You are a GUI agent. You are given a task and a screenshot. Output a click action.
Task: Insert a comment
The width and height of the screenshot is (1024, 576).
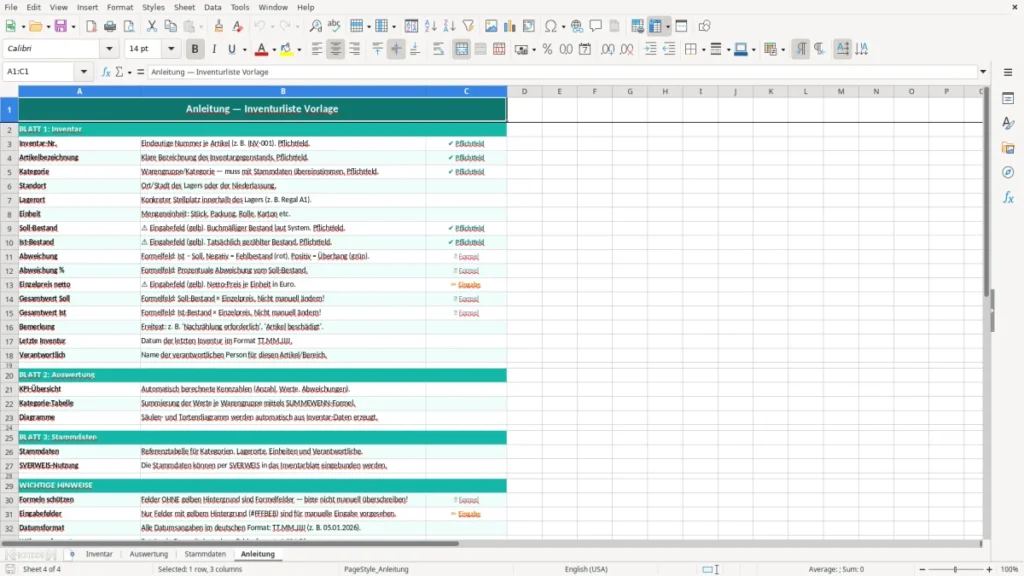596,26
